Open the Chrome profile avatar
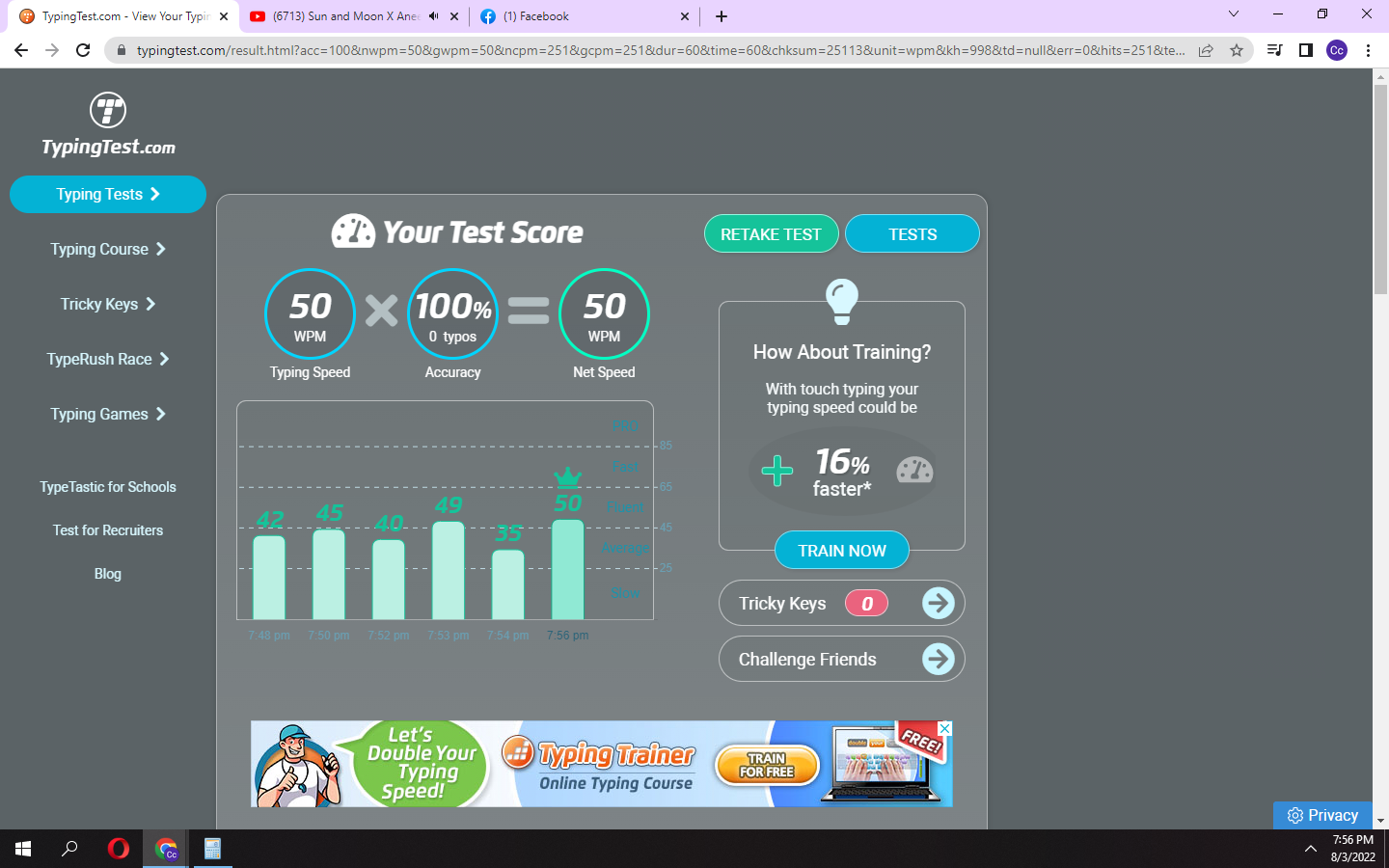Image resolution: width=1389 pixels, height=868 pixels. pyautogui.click(x=1337, y=50)
